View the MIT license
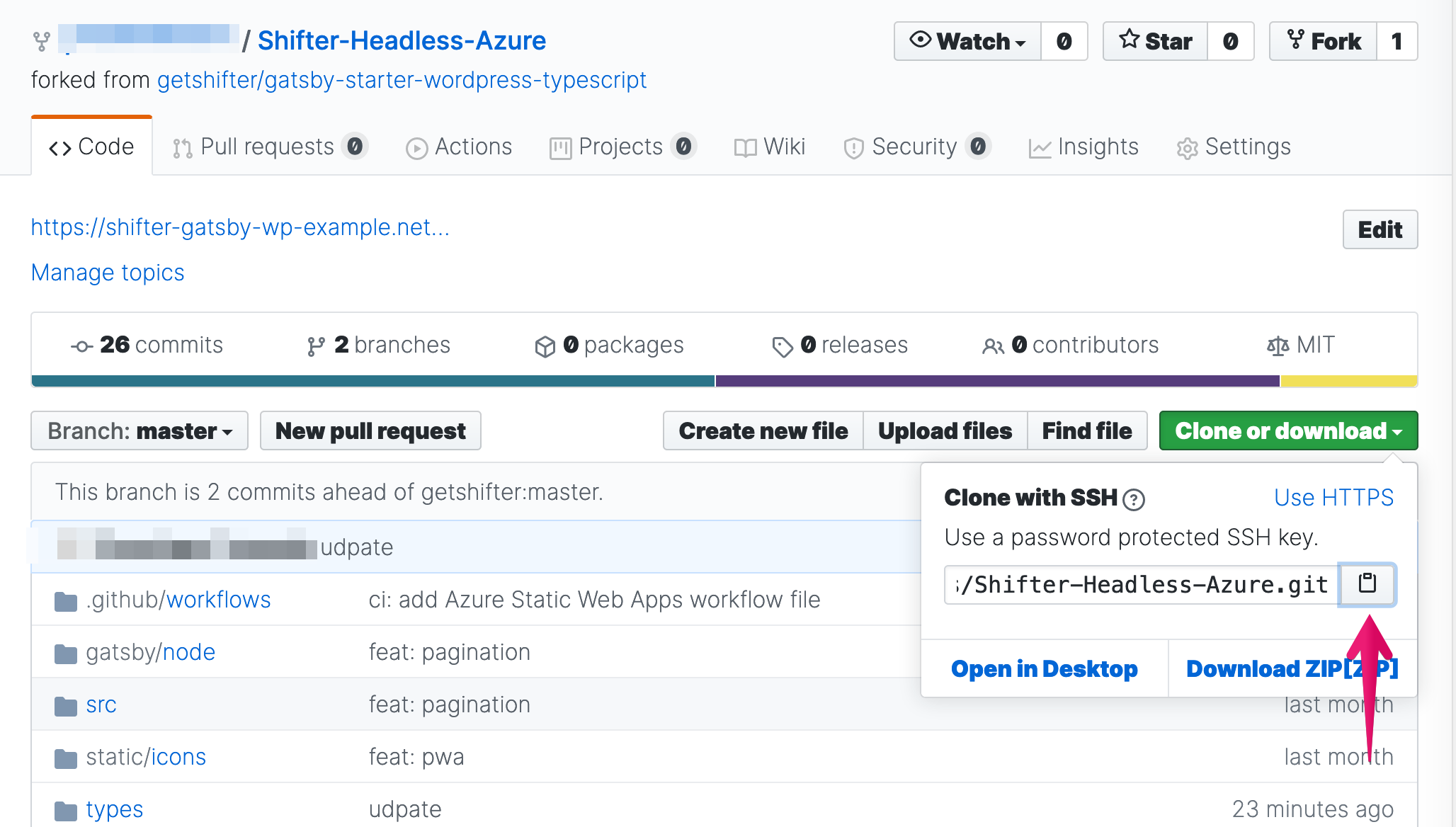 pyautogui.click(x=1300, y=345)
